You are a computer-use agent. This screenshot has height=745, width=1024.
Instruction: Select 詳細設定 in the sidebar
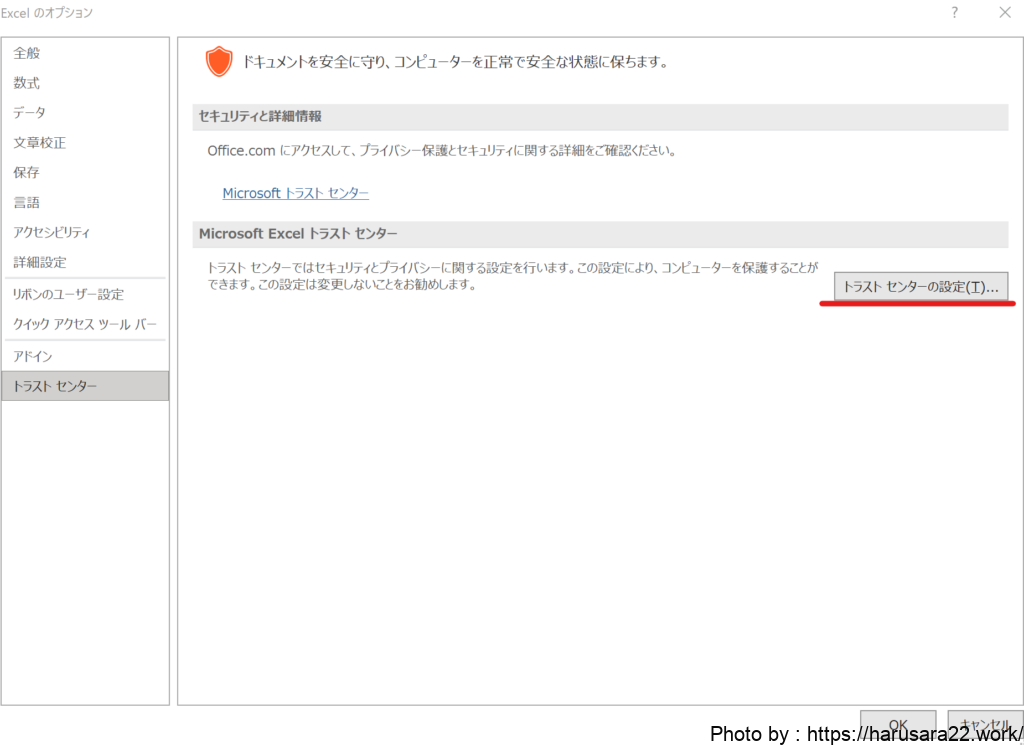tap(40, 263)
